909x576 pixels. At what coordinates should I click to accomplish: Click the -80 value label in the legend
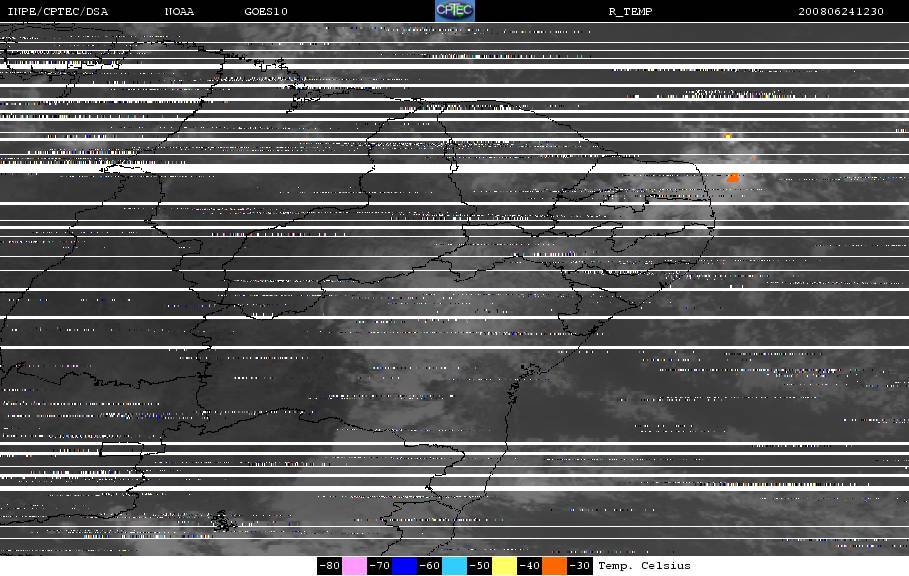pos(329,566)
